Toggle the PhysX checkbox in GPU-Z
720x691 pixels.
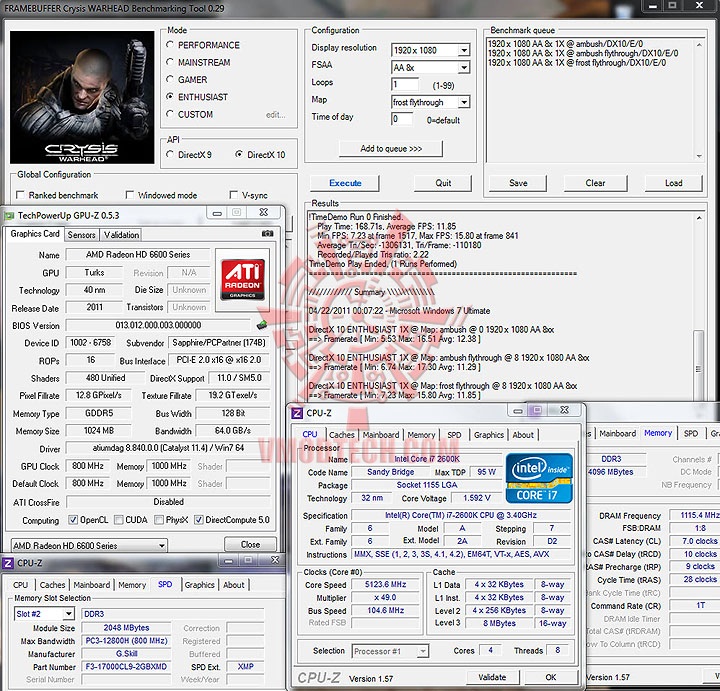(x=159, y=520)
